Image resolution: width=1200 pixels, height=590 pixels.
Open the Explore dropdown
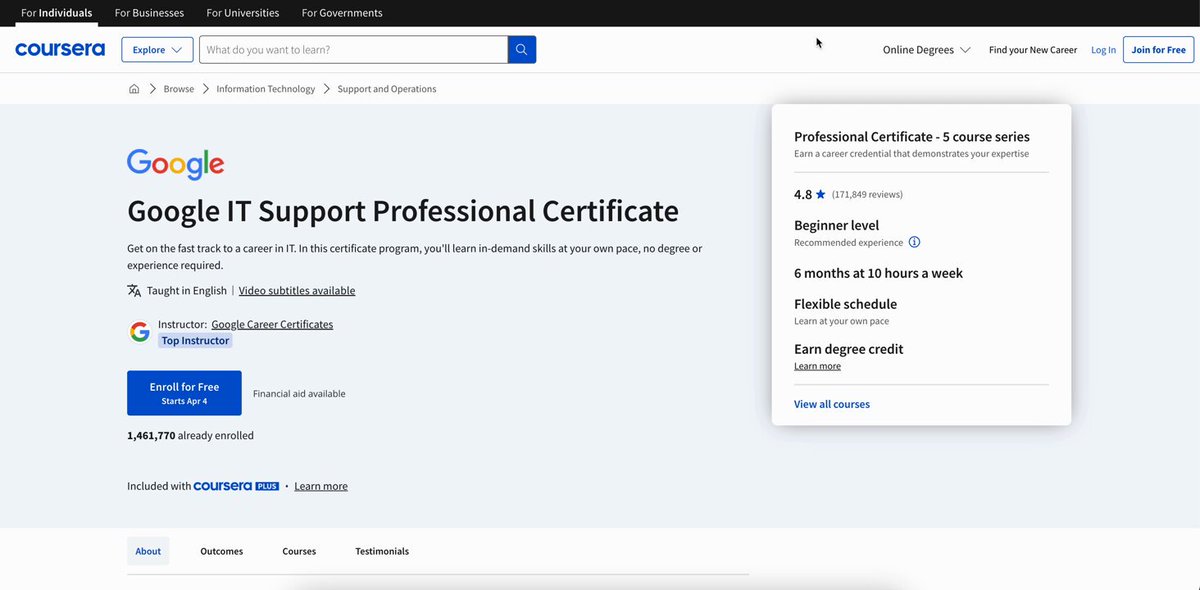click(157, 50)
